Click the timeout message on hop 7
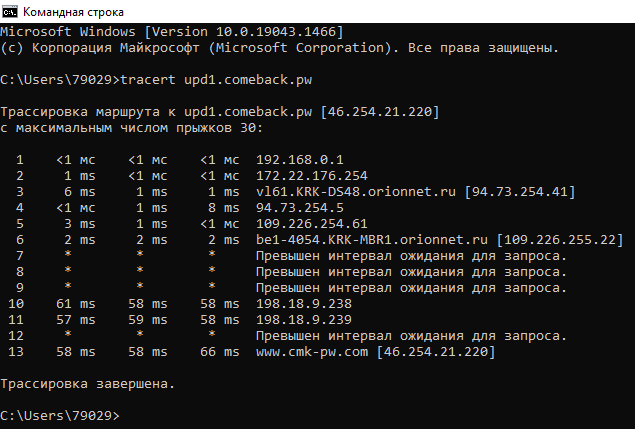Screen dimensions: 635x429 click(411, 255)
